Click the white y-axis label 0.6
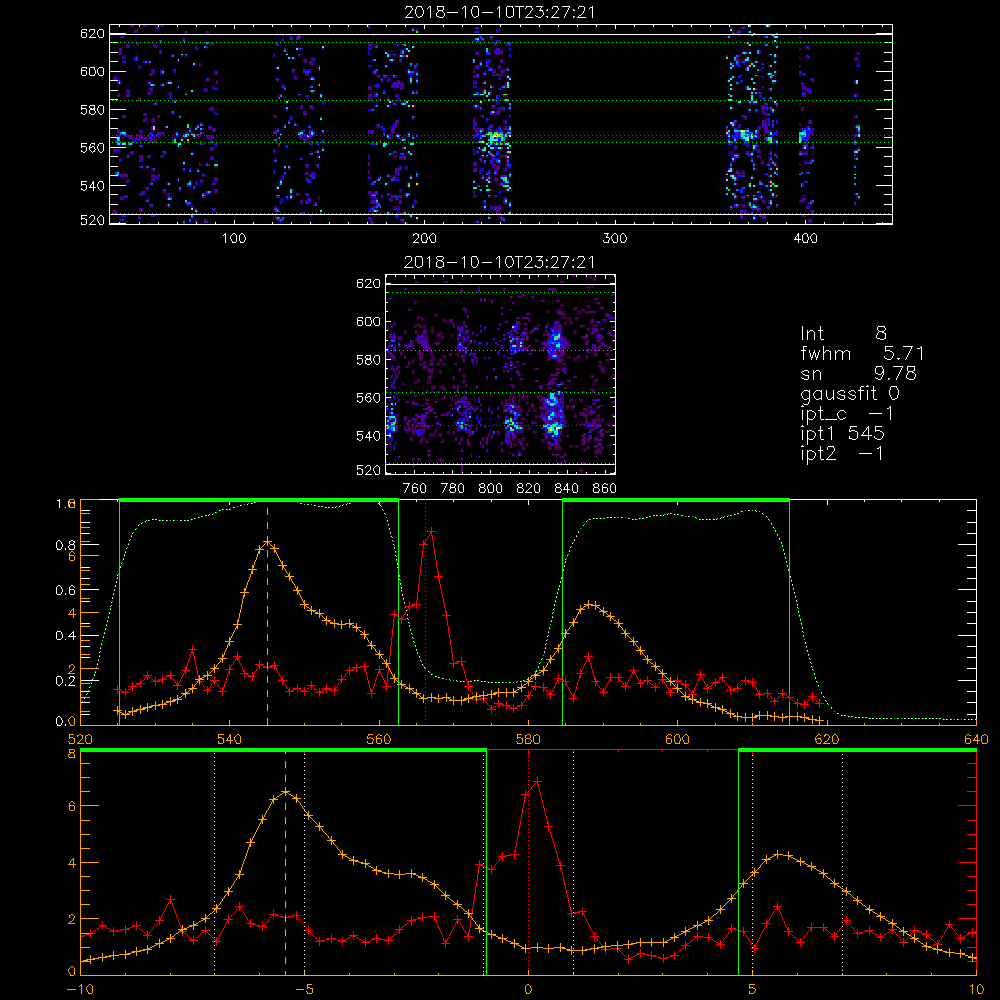The image size is (1000, 1000). pos(65,591)
